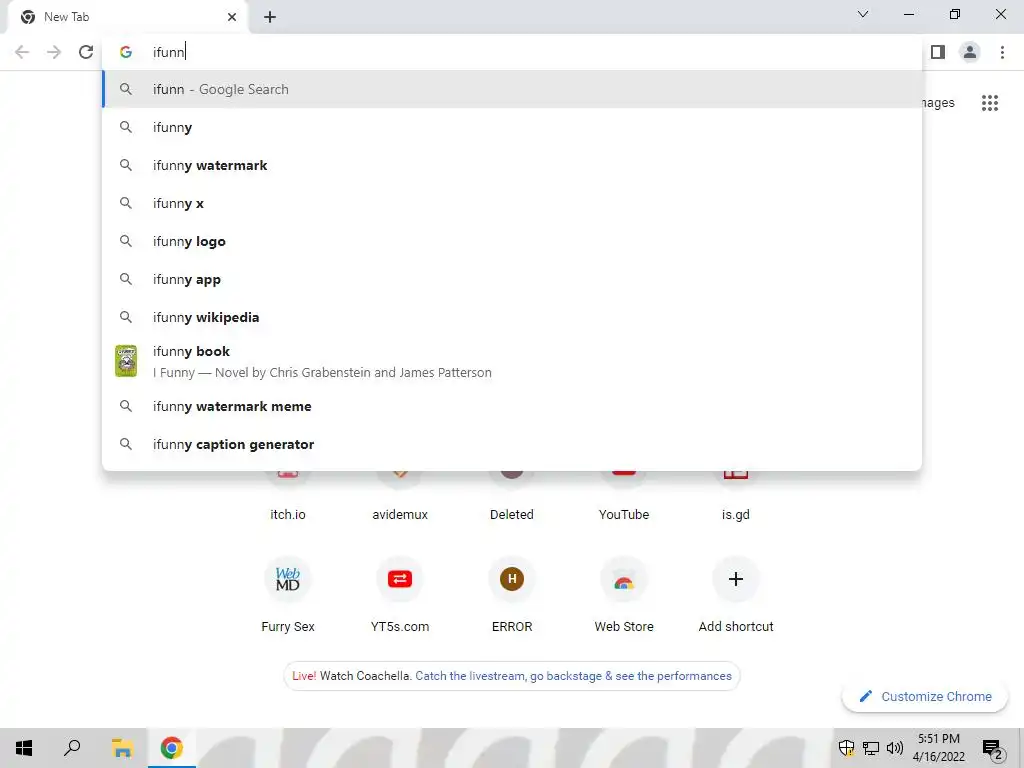Click Customize Chrome button

click(925, 696)
